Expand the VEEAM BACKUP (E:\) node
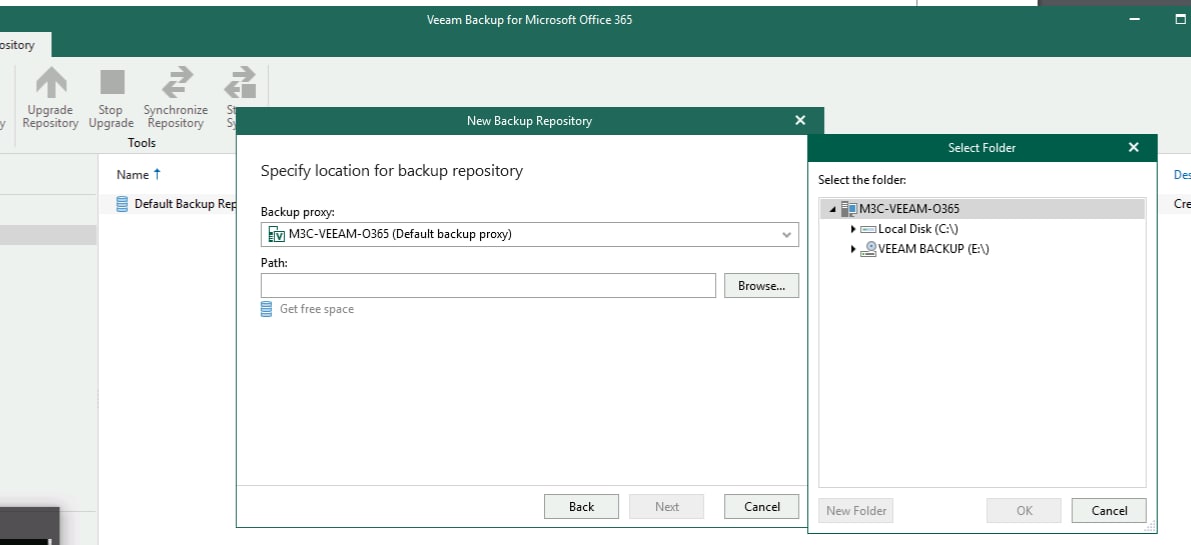1191x545 pixels. [853, 249]
